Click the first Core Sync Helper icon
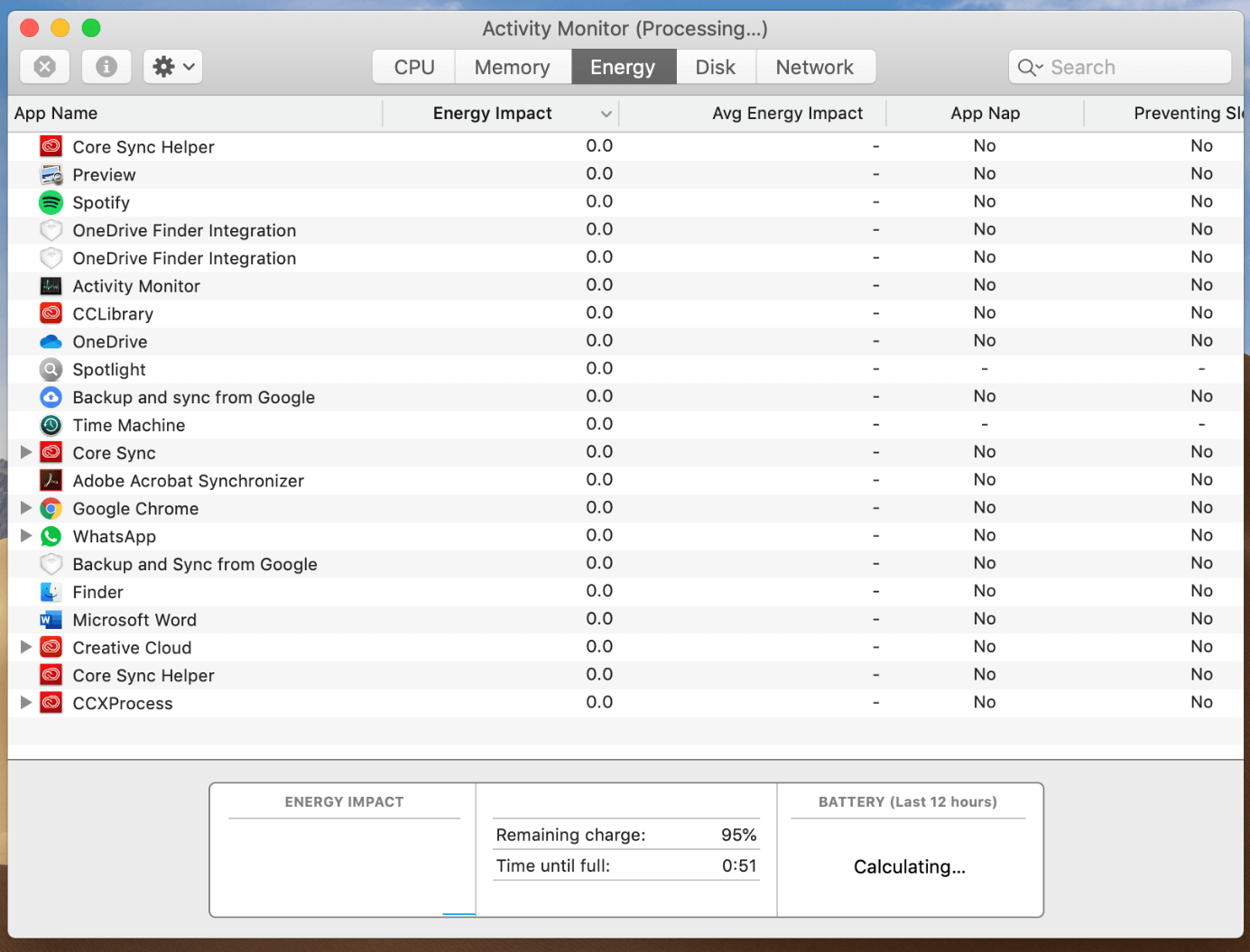This screenshot has width=1250, height=952. (51, 146)
